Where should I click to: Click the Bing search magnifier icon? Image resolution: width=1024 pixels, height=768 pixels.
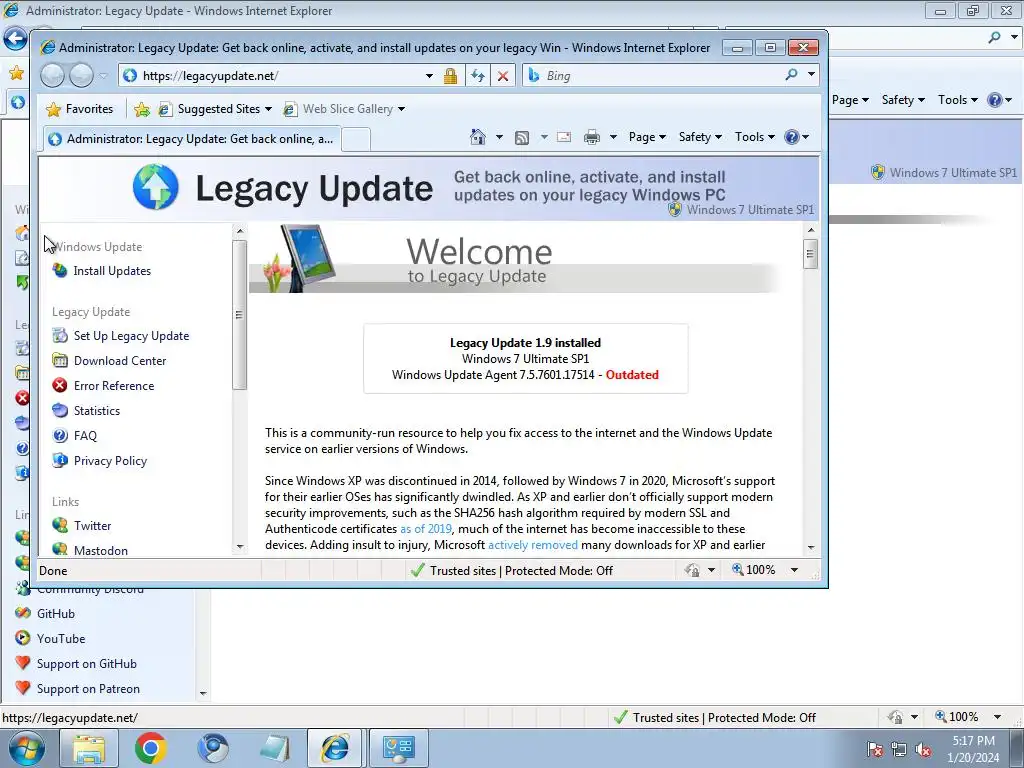click(x=792, y=75)
